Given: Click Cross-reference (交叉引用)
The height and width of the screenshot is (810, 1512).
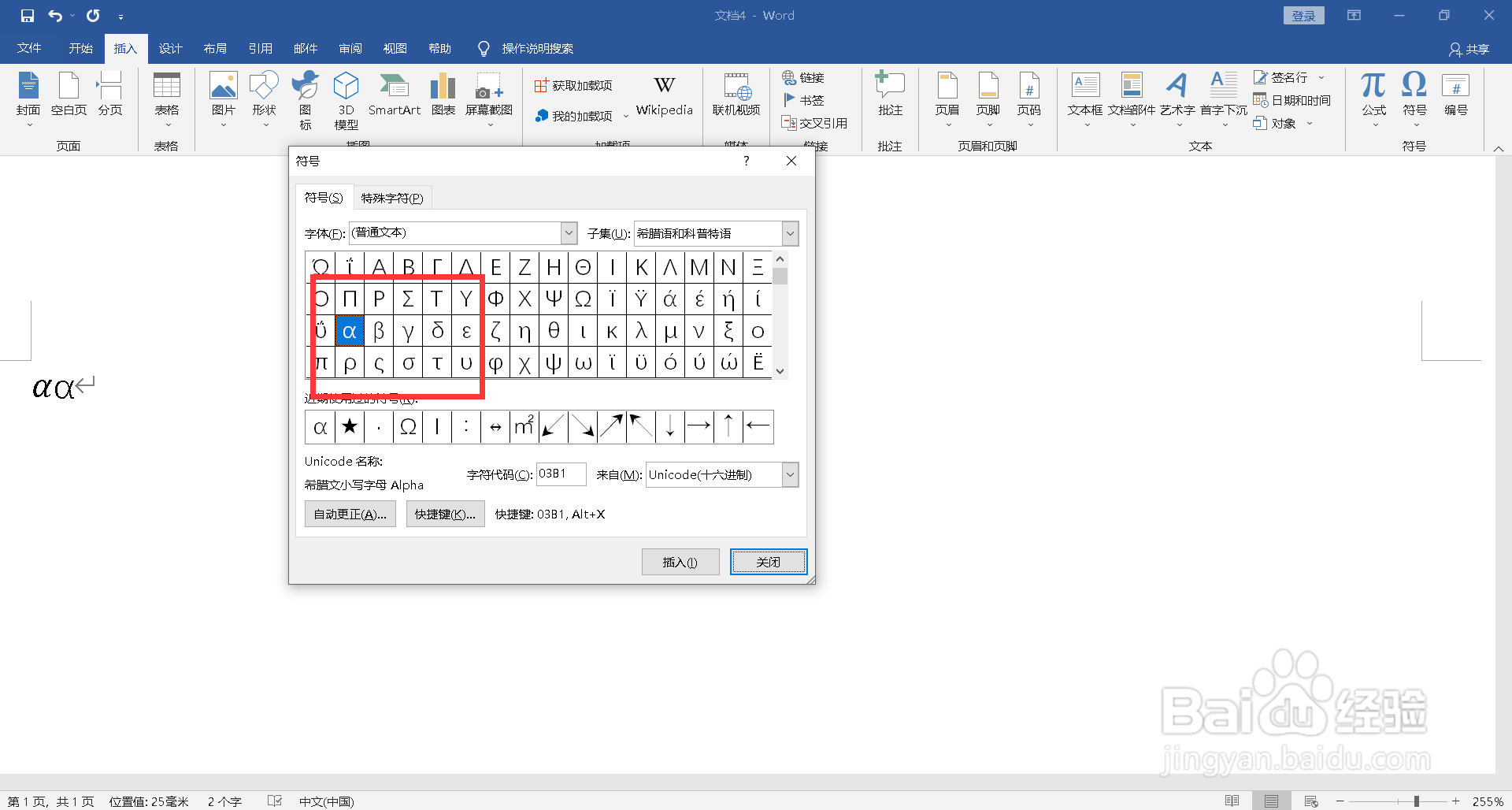Looking at the screenshot, I should tap(814, 123).
